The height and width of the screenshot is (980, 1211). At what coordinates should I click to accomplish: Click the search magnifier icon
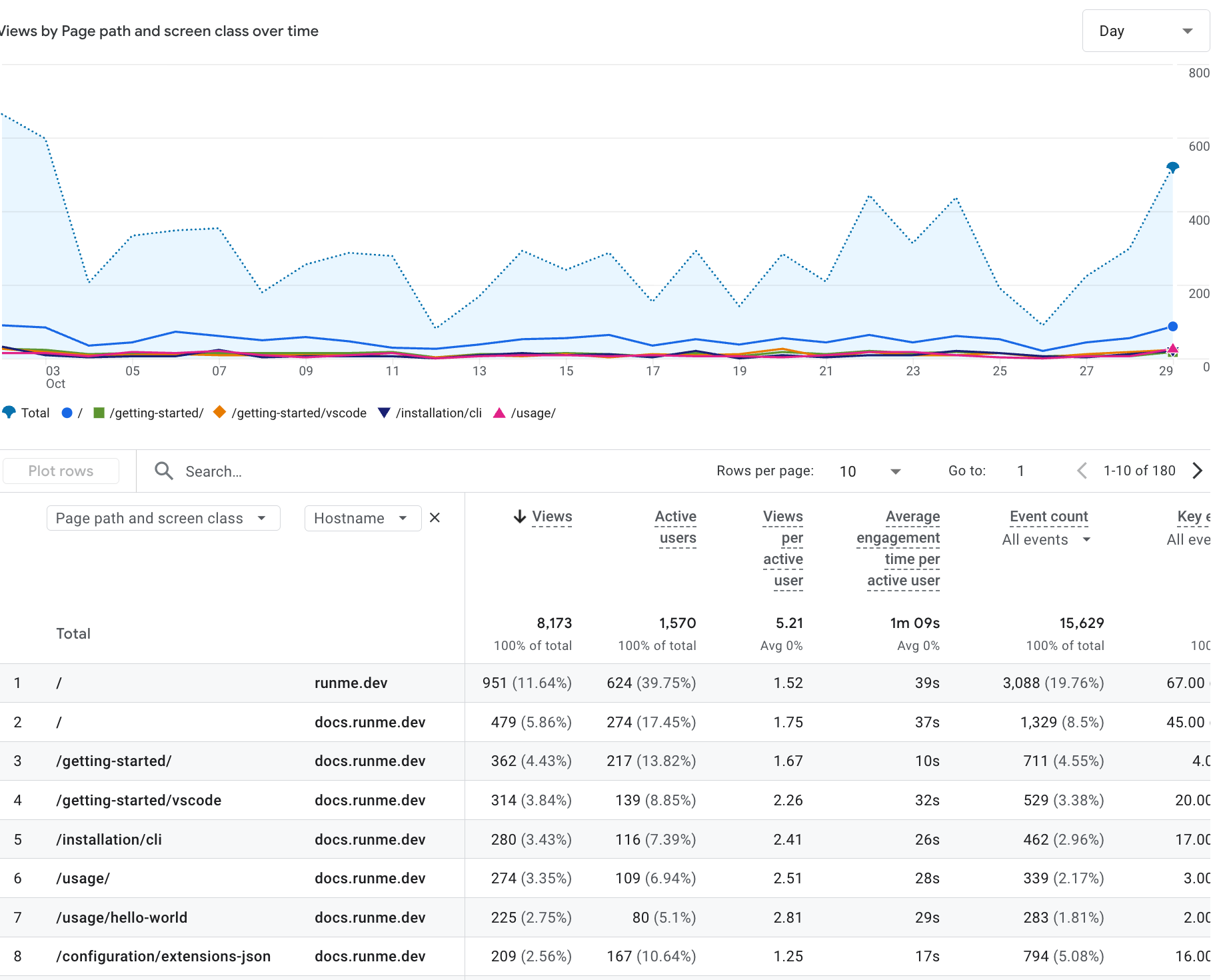click(x=164, y=471)
